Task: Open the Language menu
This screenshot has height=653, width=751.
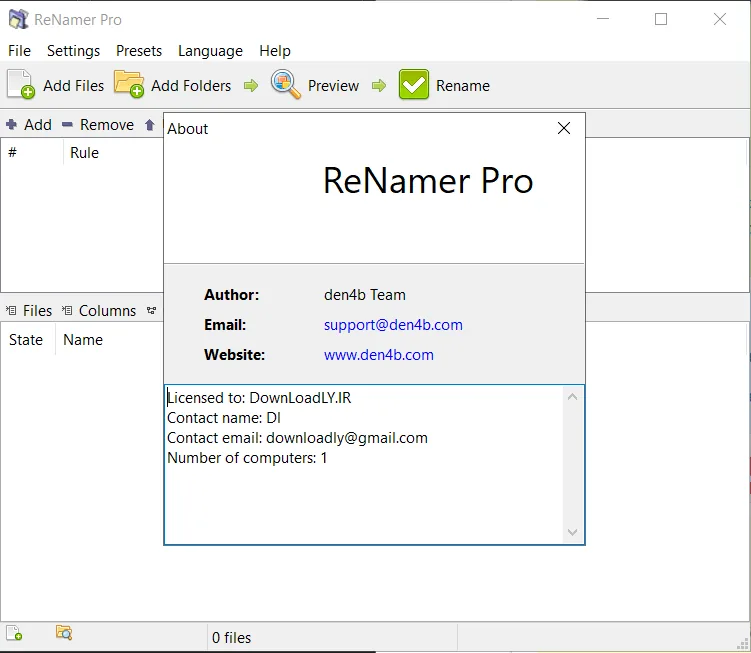Action: 210,51
